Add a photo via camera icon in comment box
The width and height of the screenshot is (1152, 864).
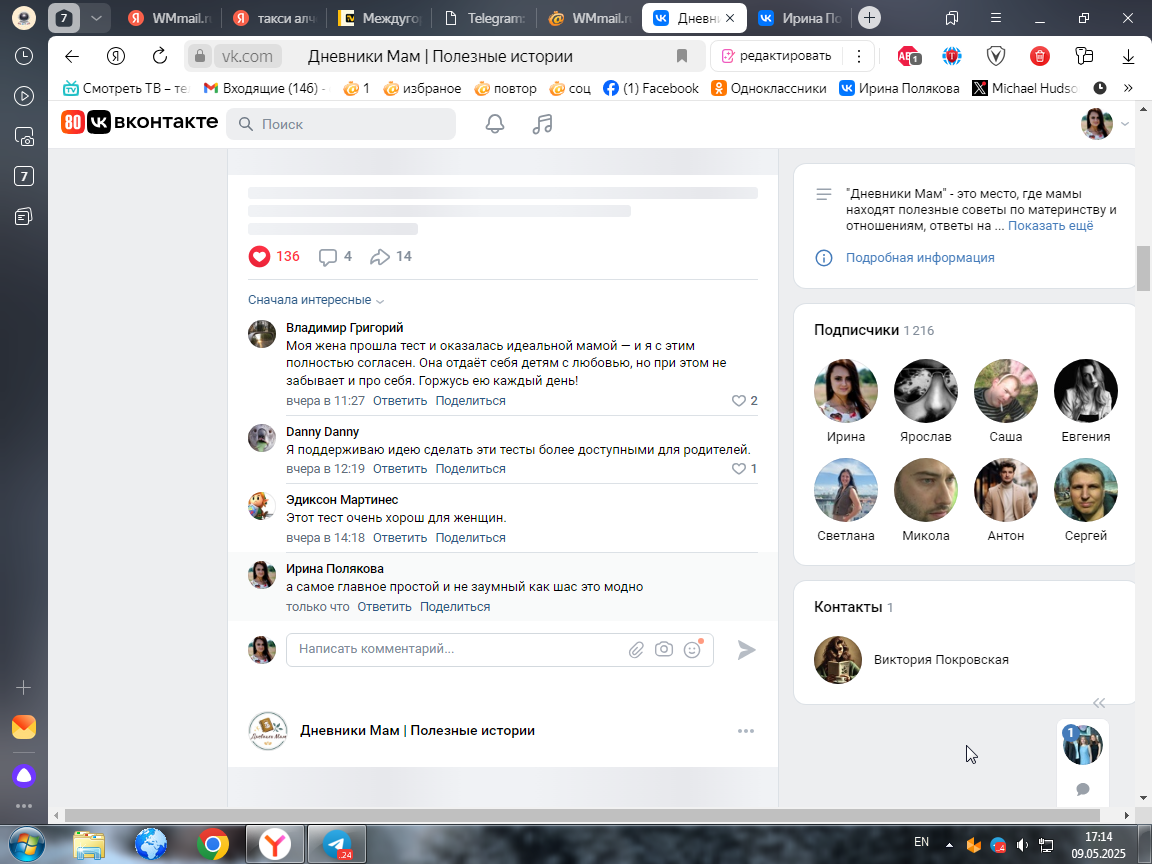pyautogui.click(x=664, y=649)
